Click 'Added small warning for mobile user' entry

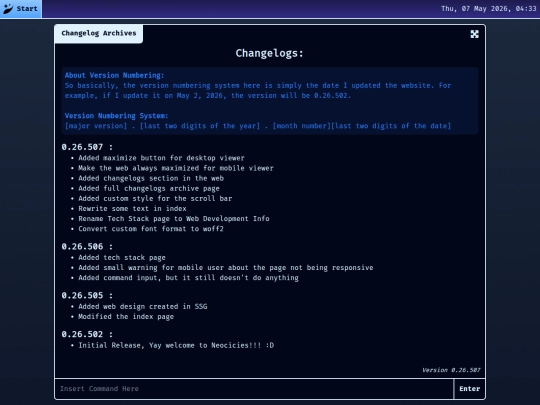(226, 268)
